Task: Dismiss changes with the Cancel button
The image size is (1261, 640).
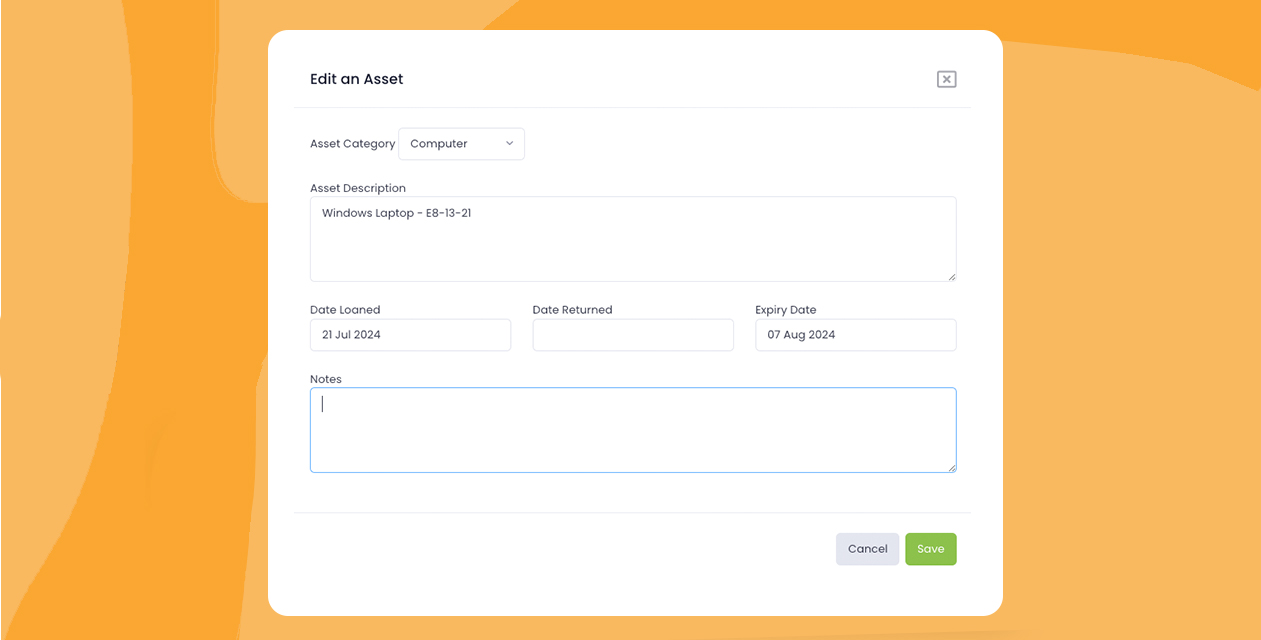Action: 867,548
